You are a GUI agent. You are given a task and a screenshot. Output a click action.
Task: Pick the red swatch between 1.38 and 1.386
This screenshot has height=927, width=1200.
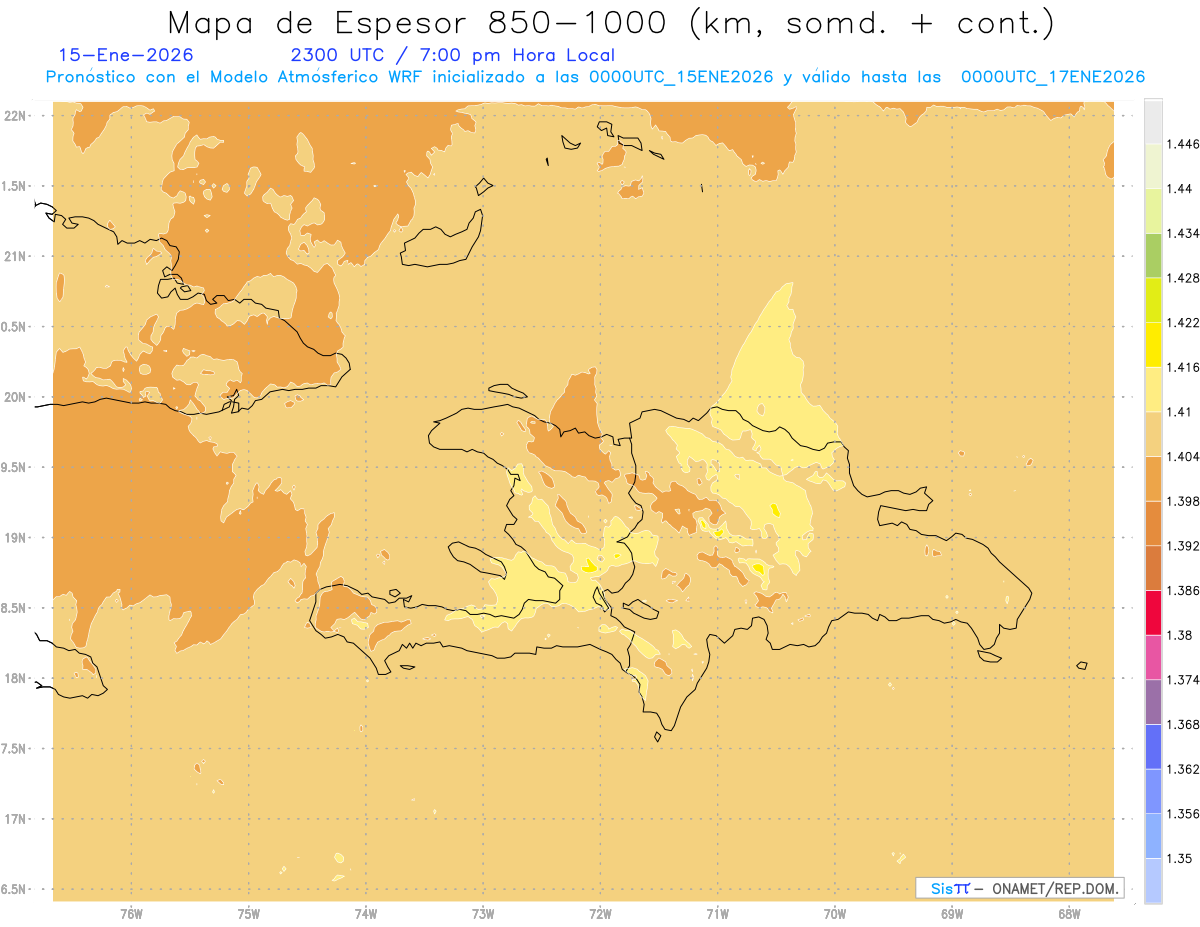[x=1153, y=612]
